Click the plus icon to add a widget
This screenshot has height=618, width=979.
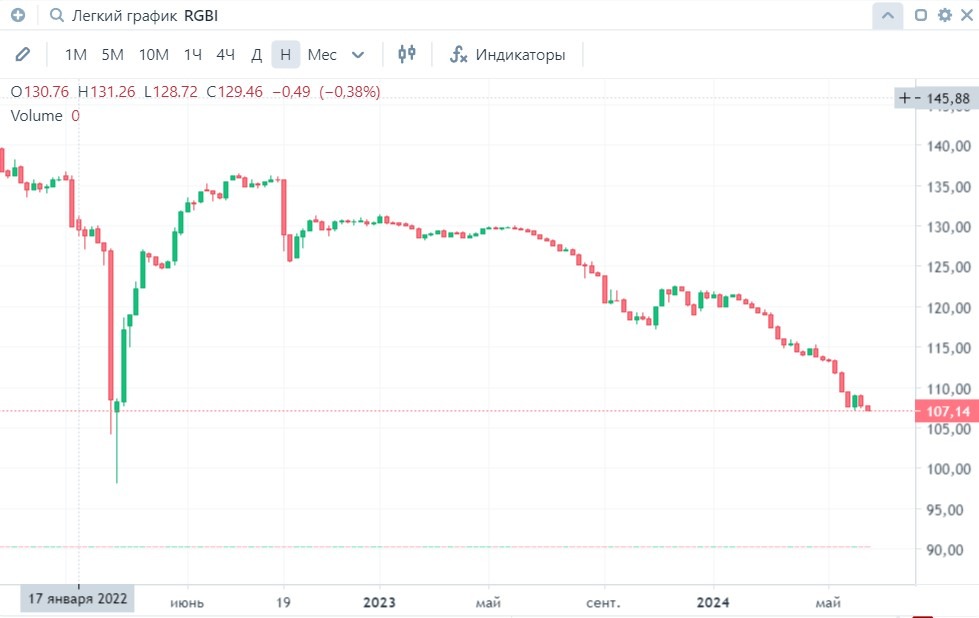coord(17,16)
